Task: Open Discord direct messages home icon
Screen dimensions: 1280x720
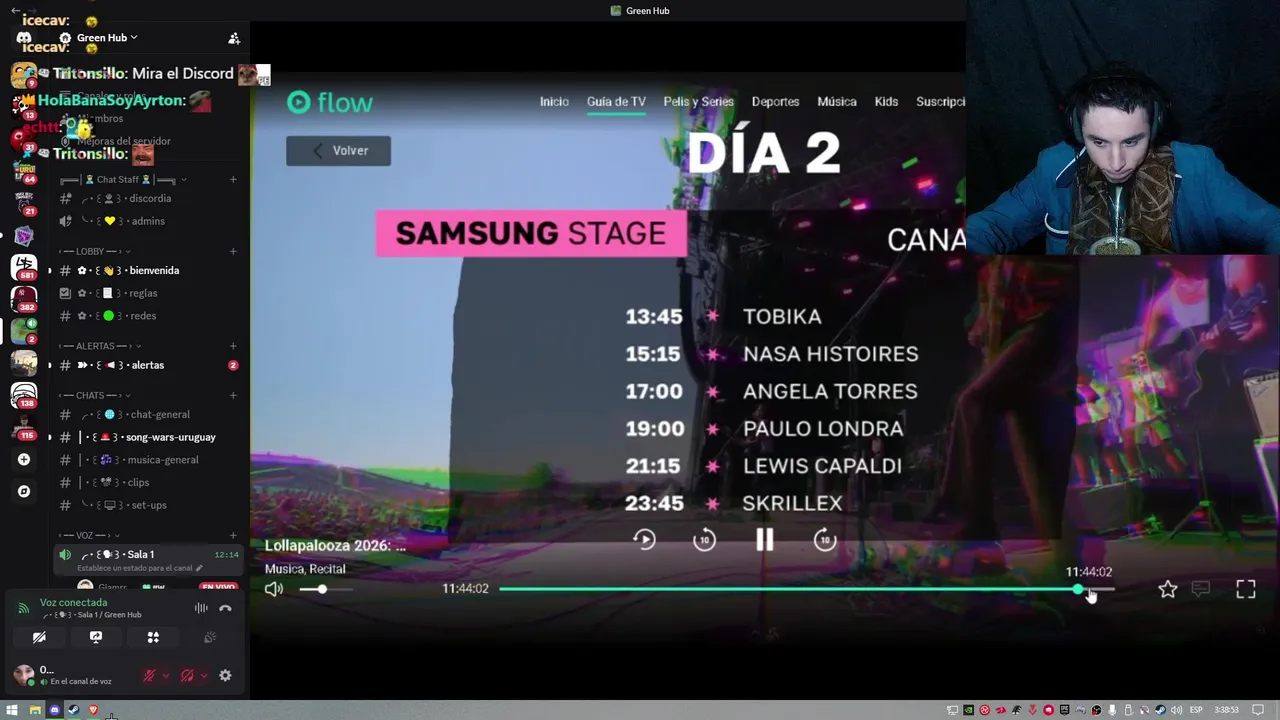Action: tap(24, 38)
